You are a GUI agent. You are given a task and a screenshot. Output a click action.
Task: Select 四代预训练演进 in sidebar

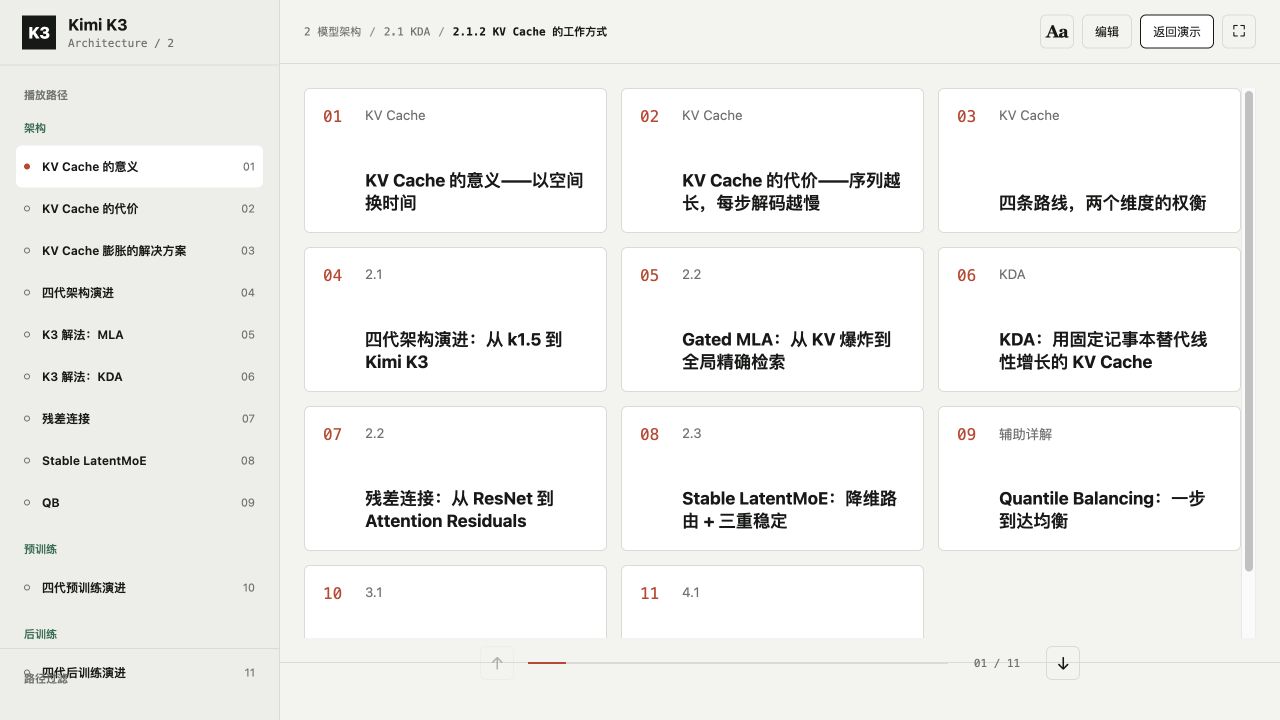tap(139, 588)
